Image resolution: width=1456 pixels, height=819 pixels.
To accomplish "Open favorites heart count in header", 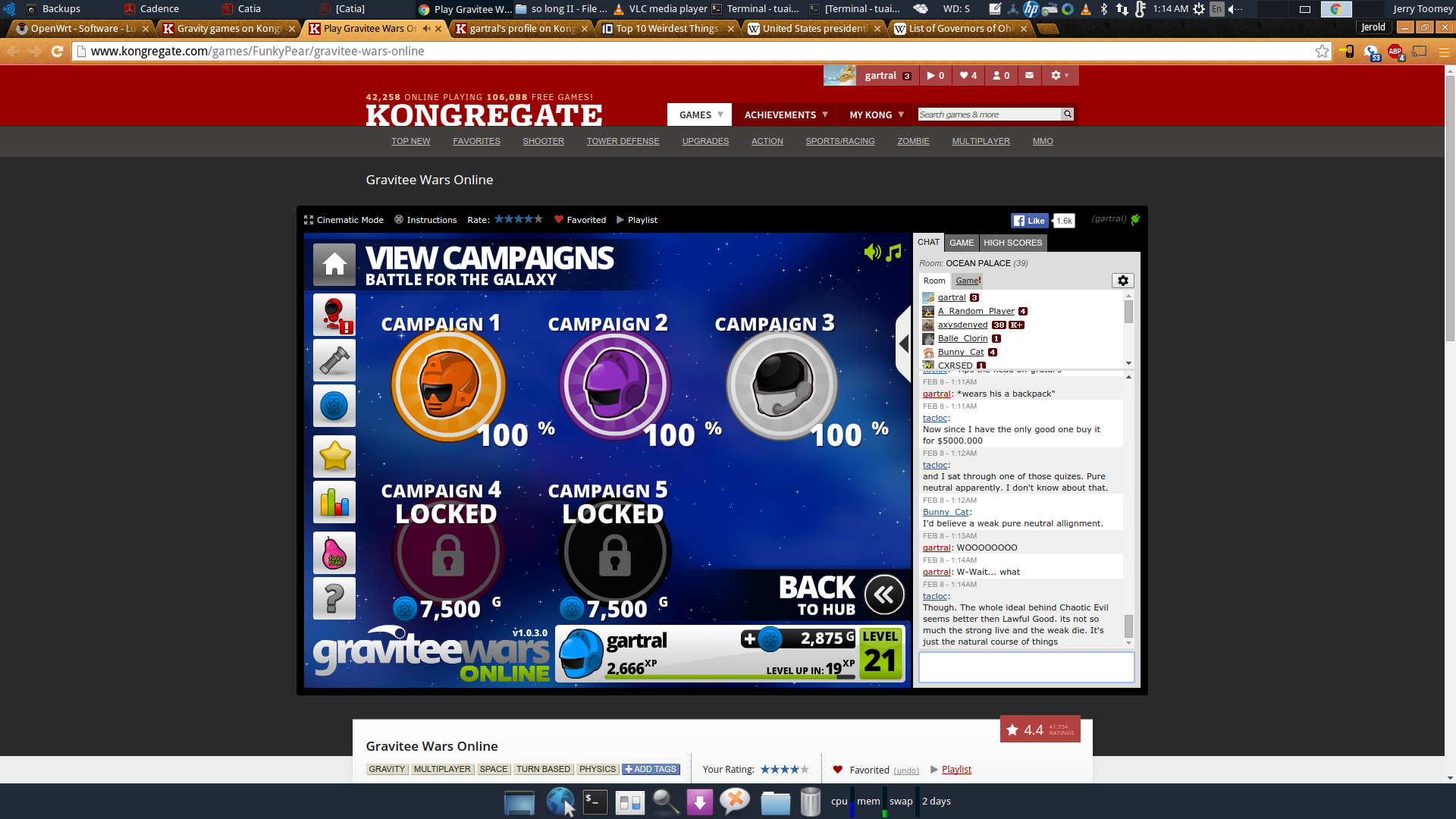I will (x=968, y=76).
